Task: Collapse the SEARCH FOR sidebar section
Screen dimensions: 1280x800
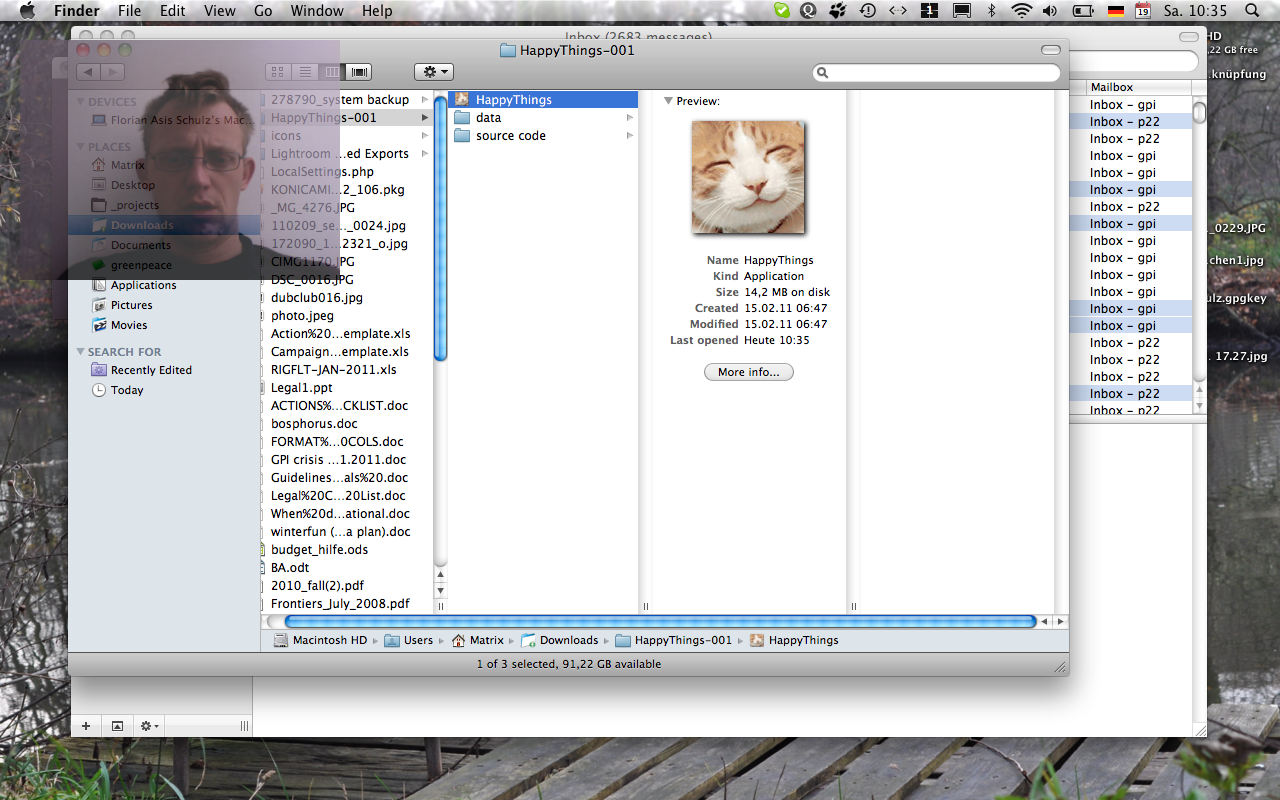Action: (x=81, y=352)
